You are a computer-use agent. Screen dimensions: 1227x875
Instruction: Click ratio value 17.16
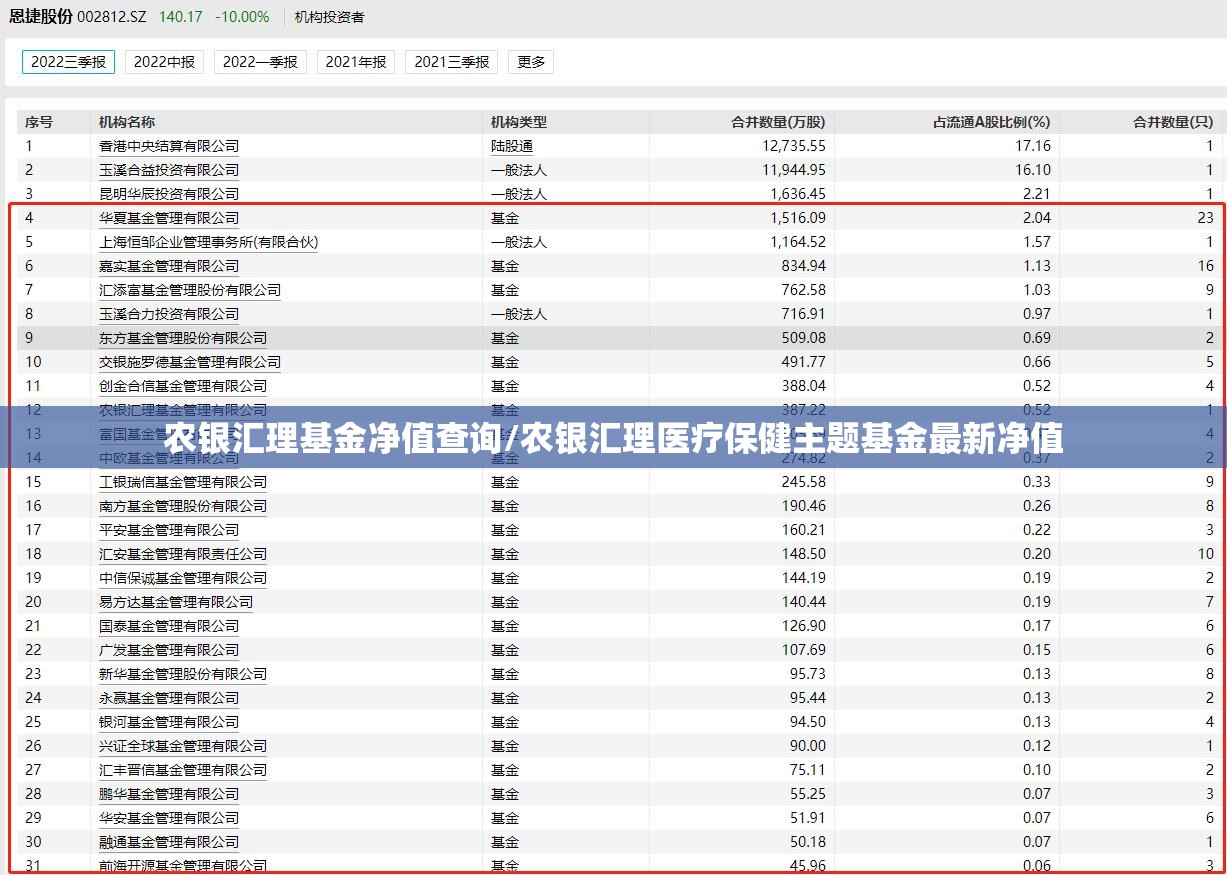1033,146
